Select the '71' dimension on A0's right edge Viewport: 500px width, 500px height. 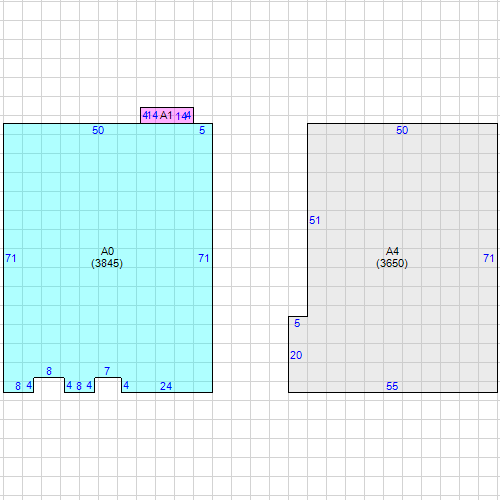(204, 258)
